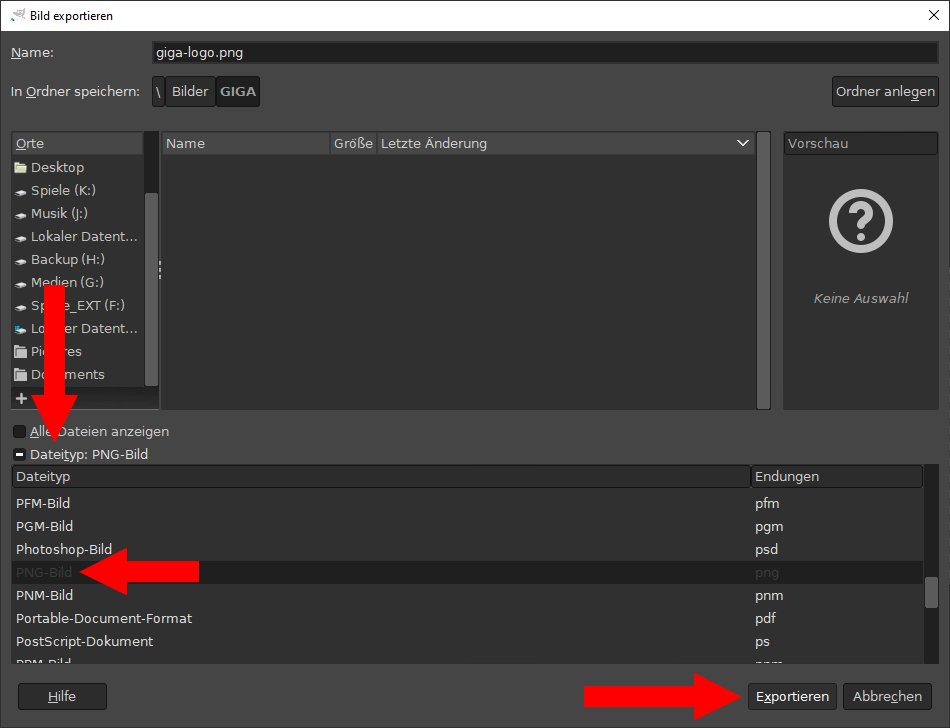This screenshot has height=728, width=950.
Task: Click the Documents folder icon in Orte
Action: click(21, 375)
